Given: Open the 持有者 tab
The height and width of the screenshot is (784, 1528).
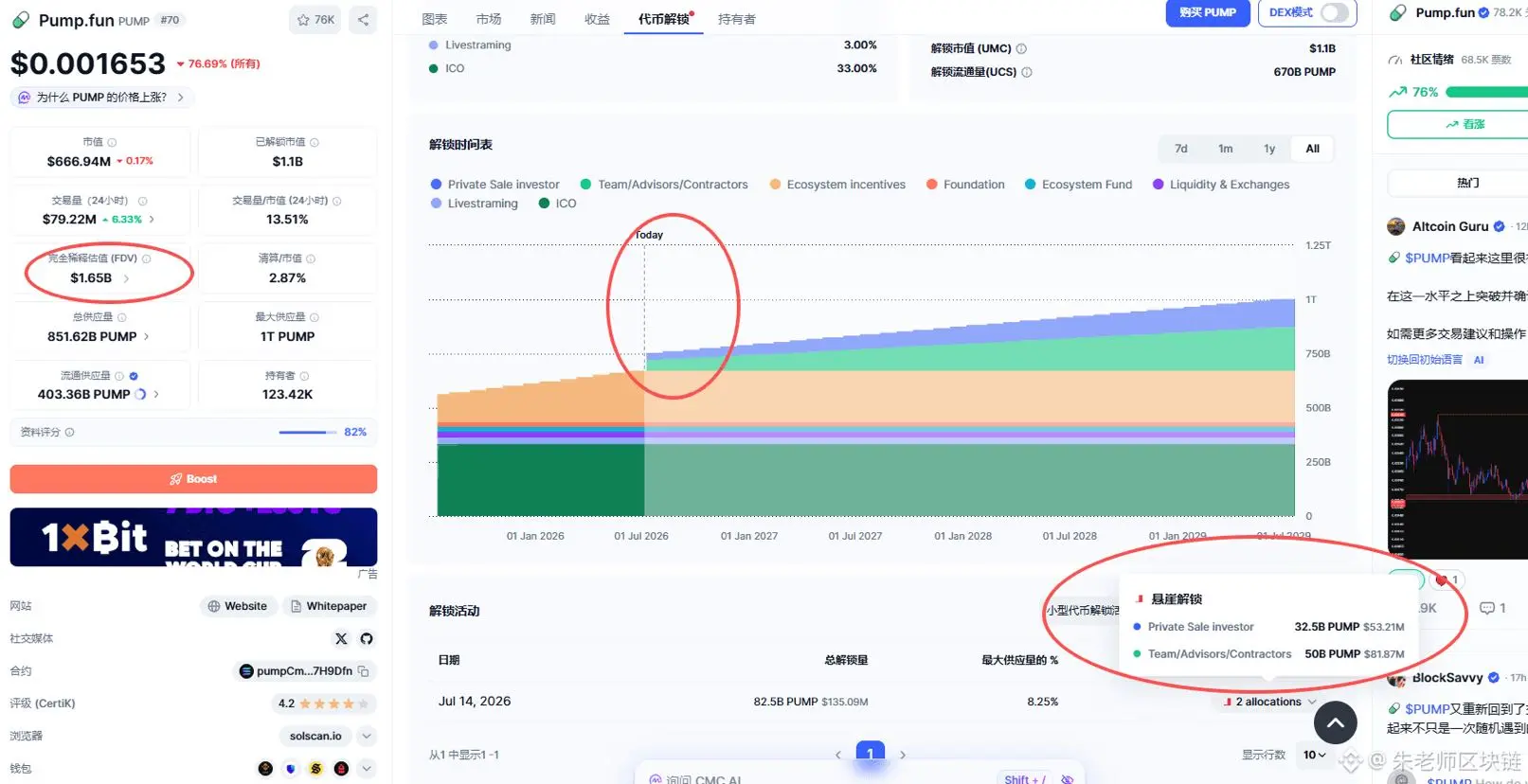Looking at the screenshot, I should (x=737, y=19).
